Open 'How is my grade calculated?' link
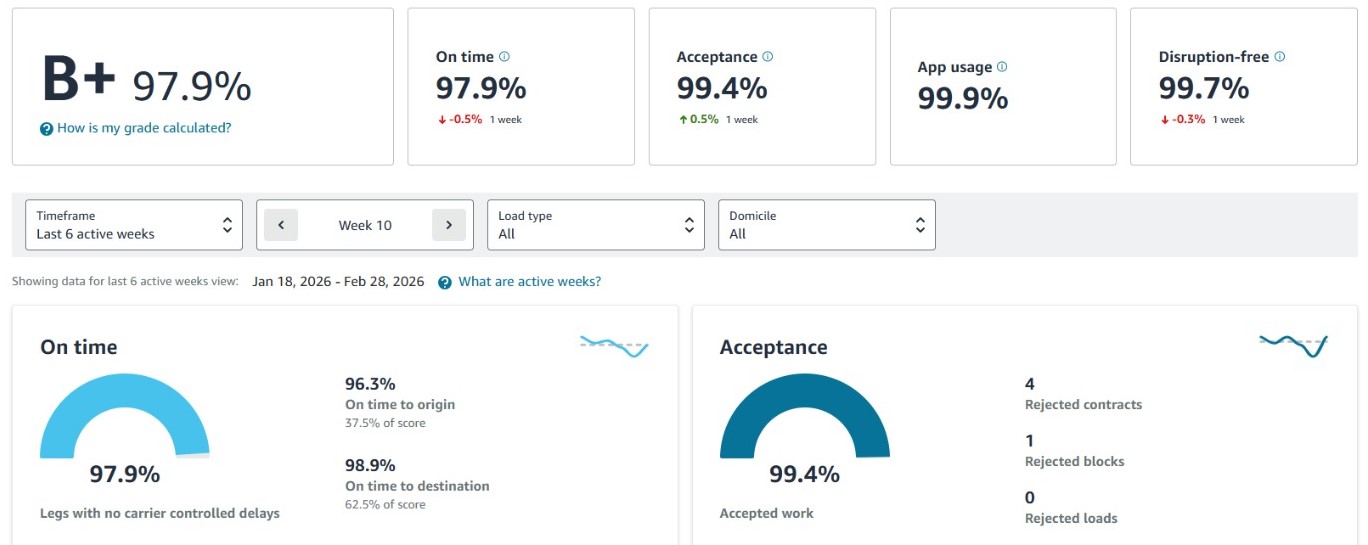 (144, 128)
